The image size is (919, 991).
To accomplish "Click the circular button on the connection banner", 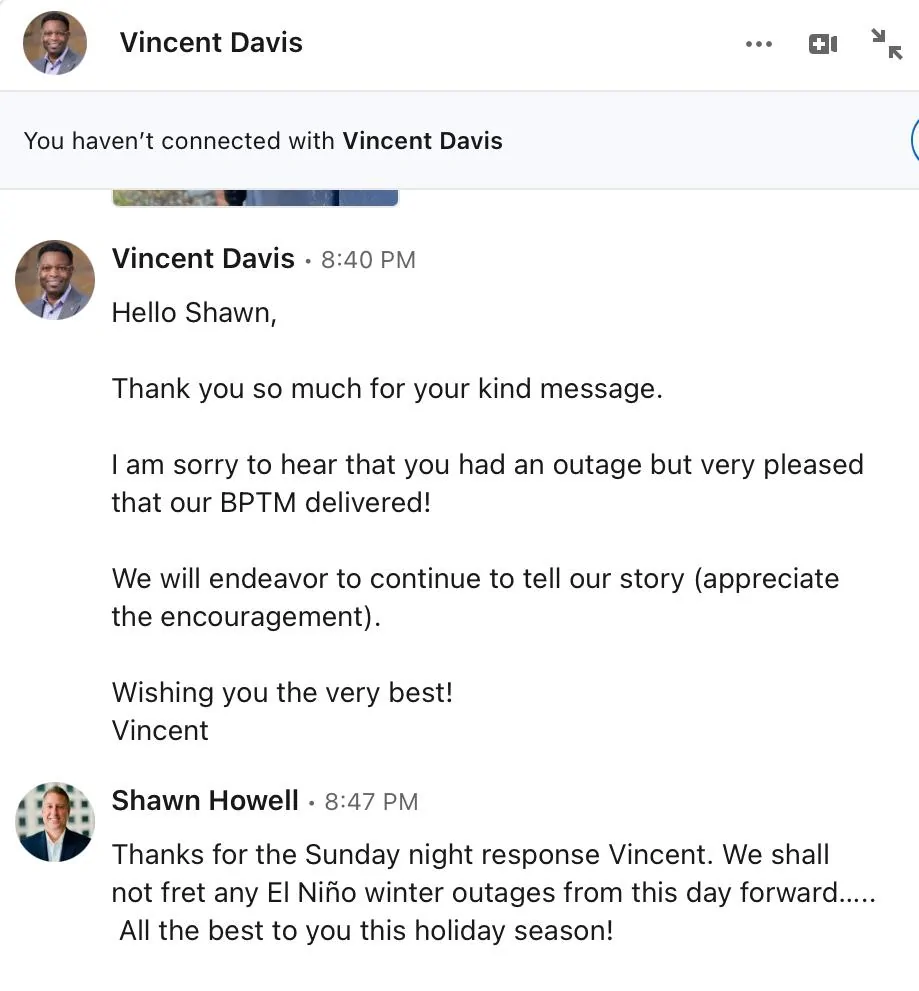I will [x=914, y=140].
